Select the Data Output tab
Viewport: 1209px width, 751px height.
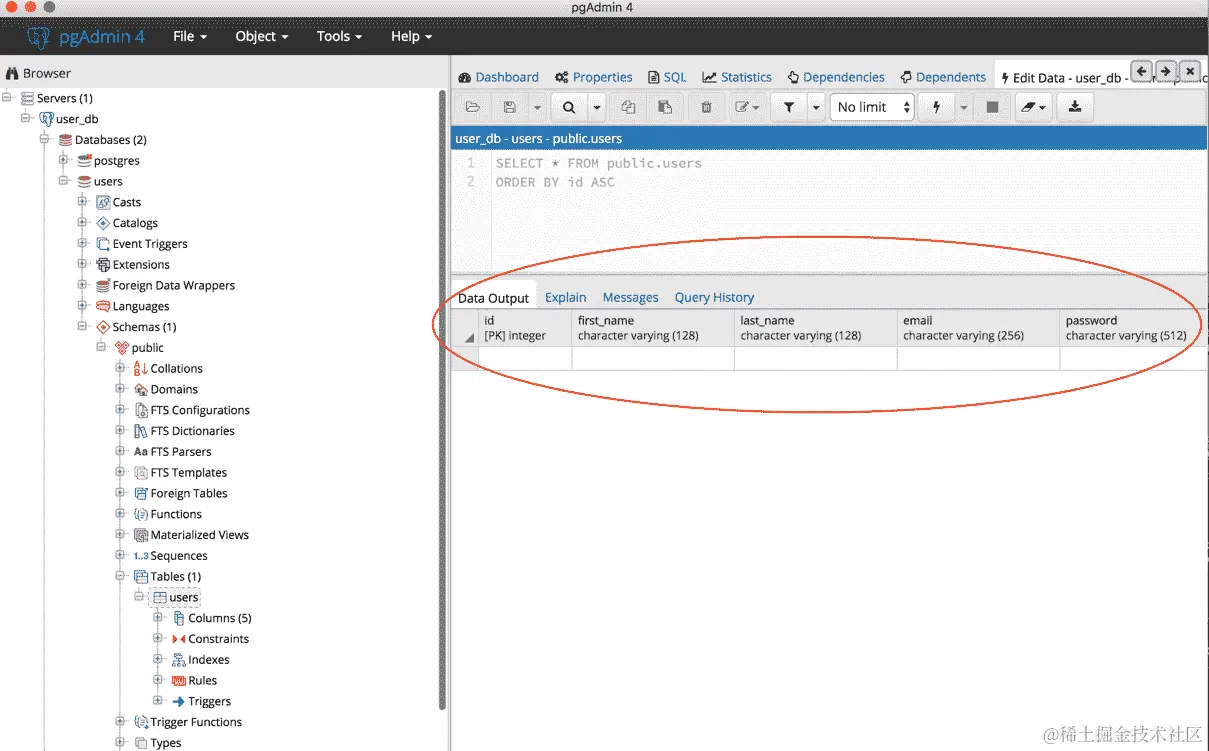(x=493, y=298)
